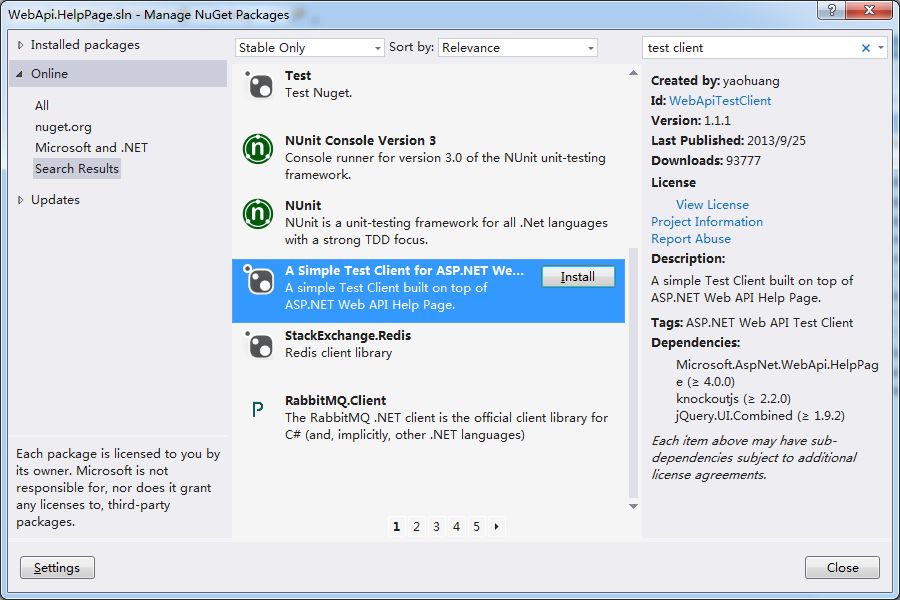Select Search Results in the tree

point(77,169)
